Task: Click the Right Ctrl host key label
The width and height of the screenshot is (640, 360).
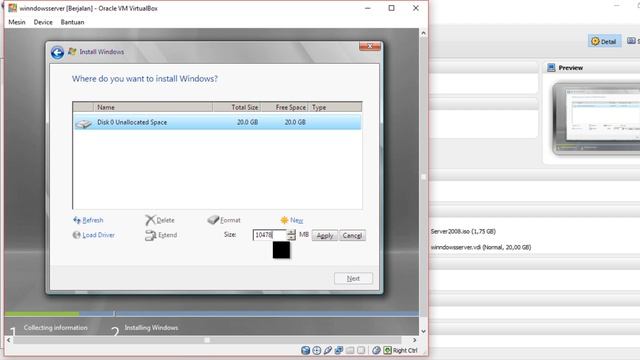Action: pyautogui.click(x=405, y=350)
